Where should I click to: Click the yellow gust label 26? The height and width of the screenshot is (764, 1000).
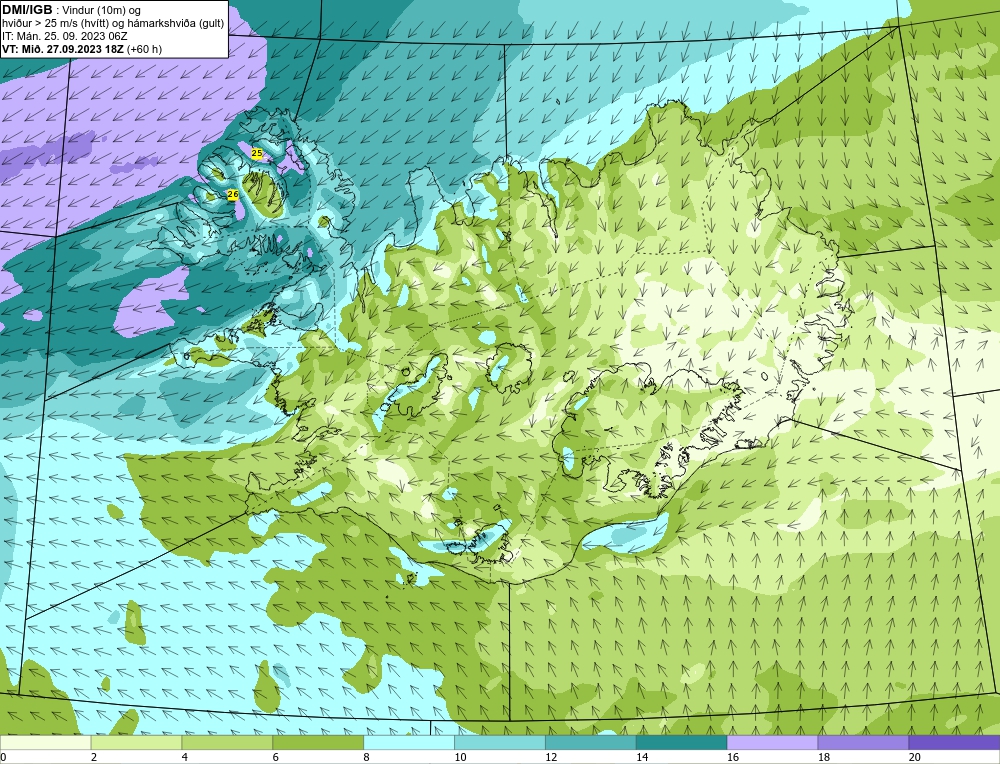pyautogui.click(x=233, y=194)
